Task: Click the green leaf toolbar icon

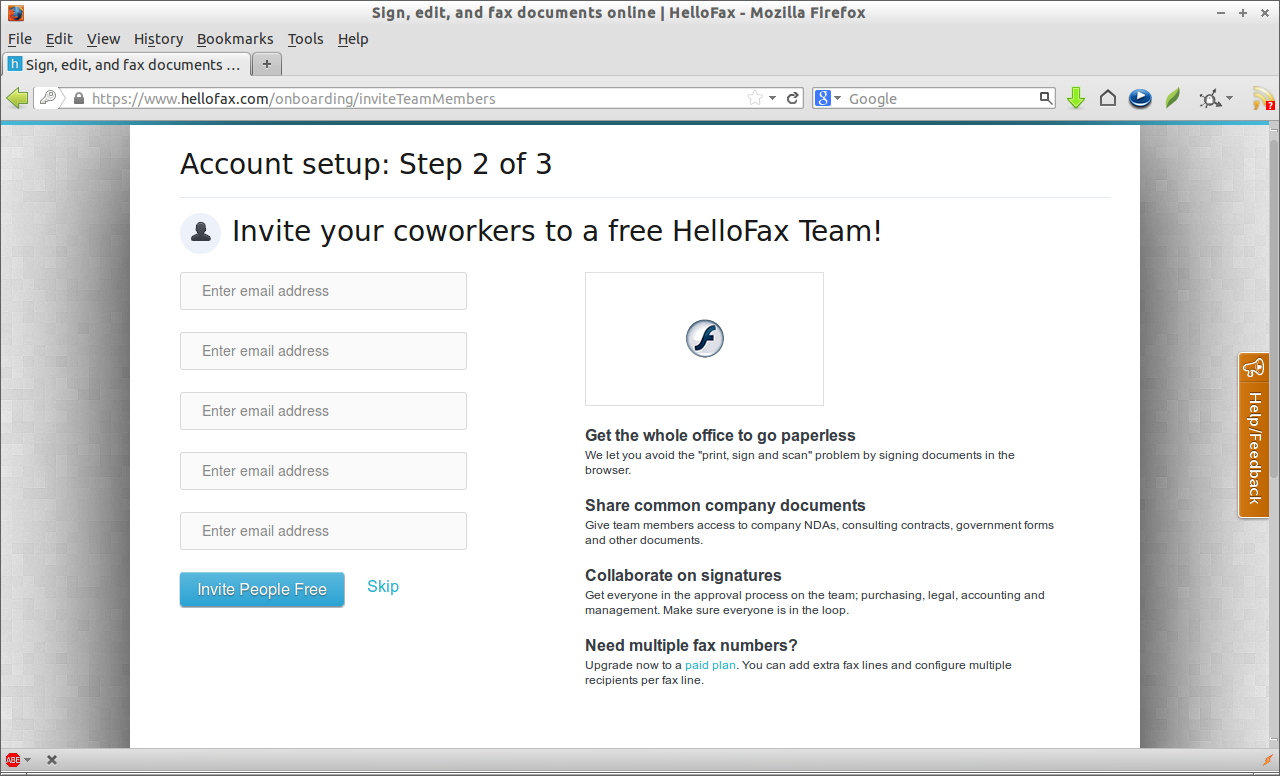Action: [1173, 98]
